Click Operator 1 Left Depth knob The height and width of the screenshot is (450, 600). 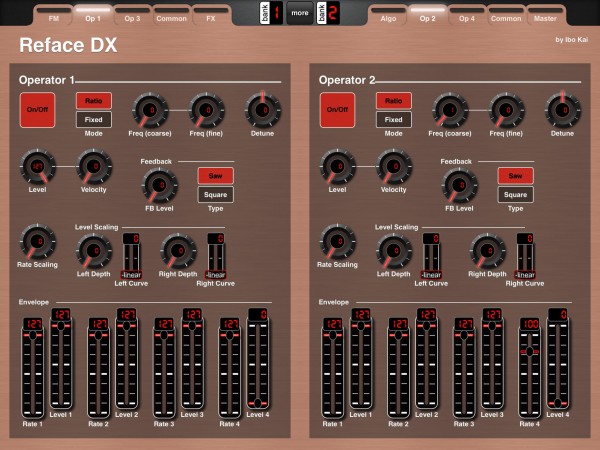click(94, 251)
